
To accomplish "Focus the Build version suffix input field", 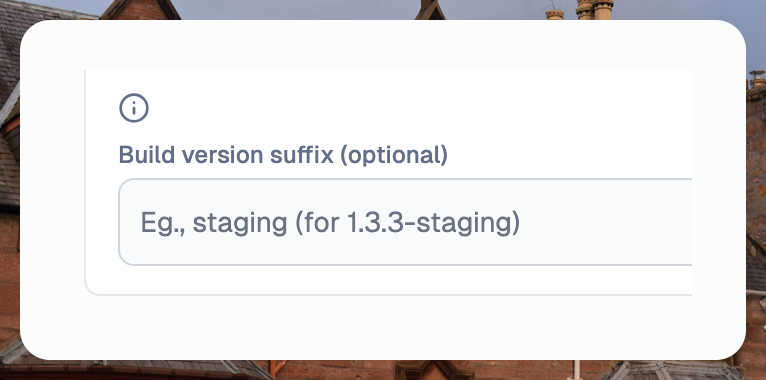I will tap(405, 222).
